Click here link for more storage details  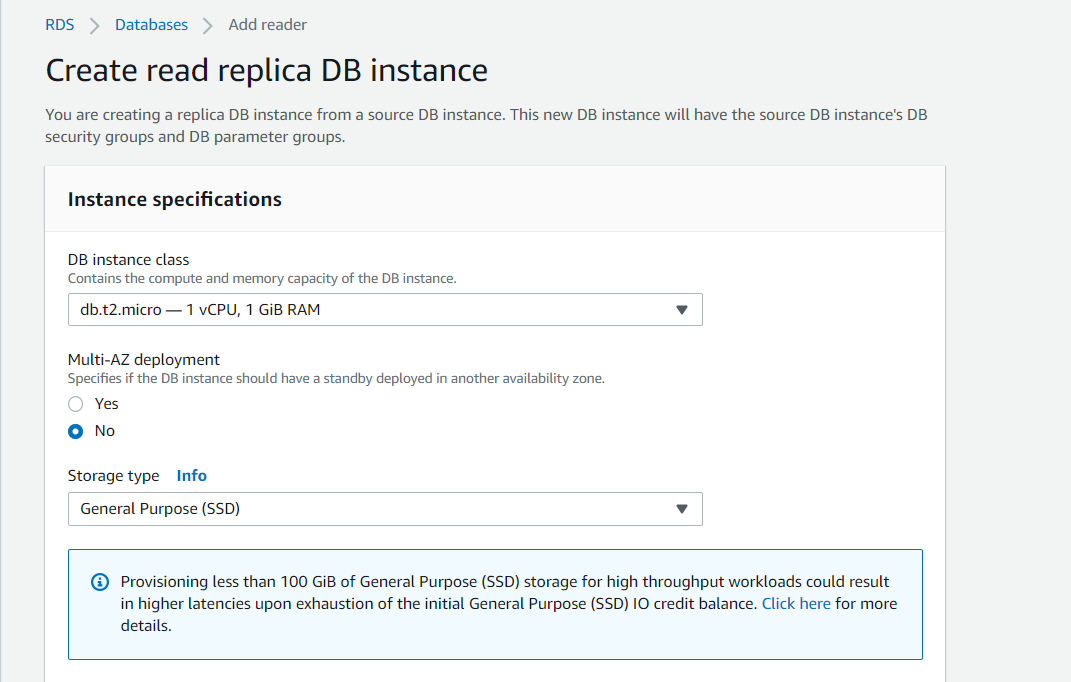(x=796, y=603)
